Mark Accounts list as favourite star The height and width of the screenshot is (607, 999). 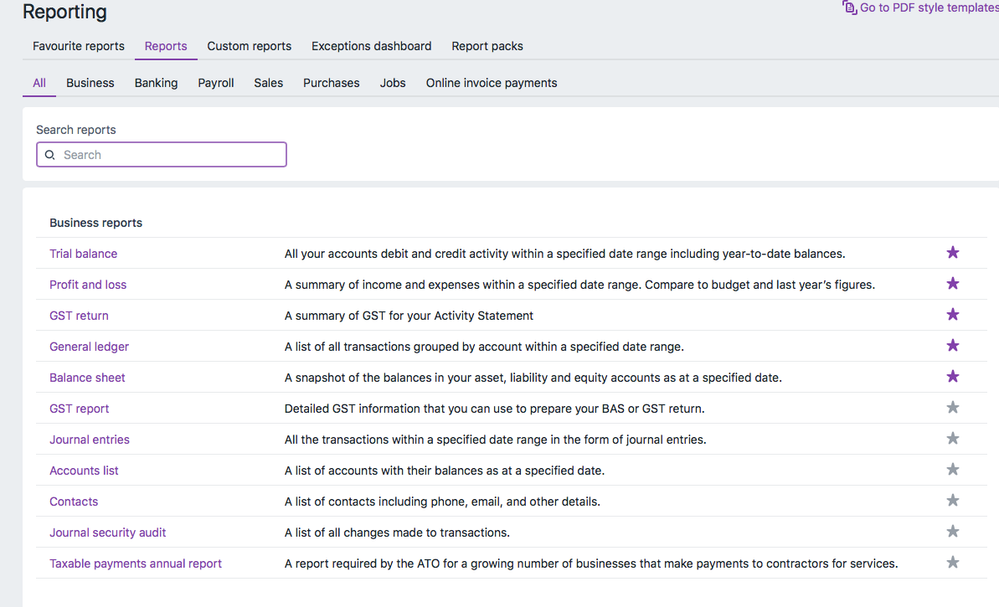coord(952,470)
